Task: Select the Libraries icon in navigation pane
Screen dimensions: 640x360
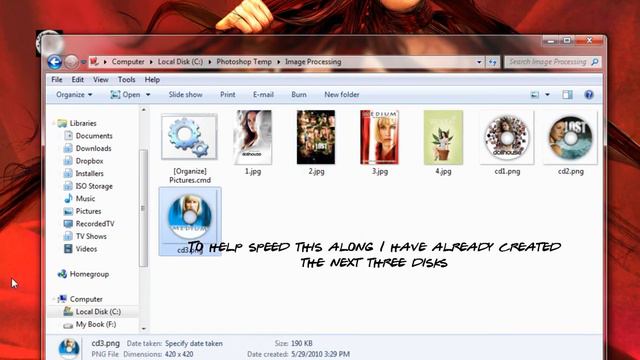Action: coord(62,123)
